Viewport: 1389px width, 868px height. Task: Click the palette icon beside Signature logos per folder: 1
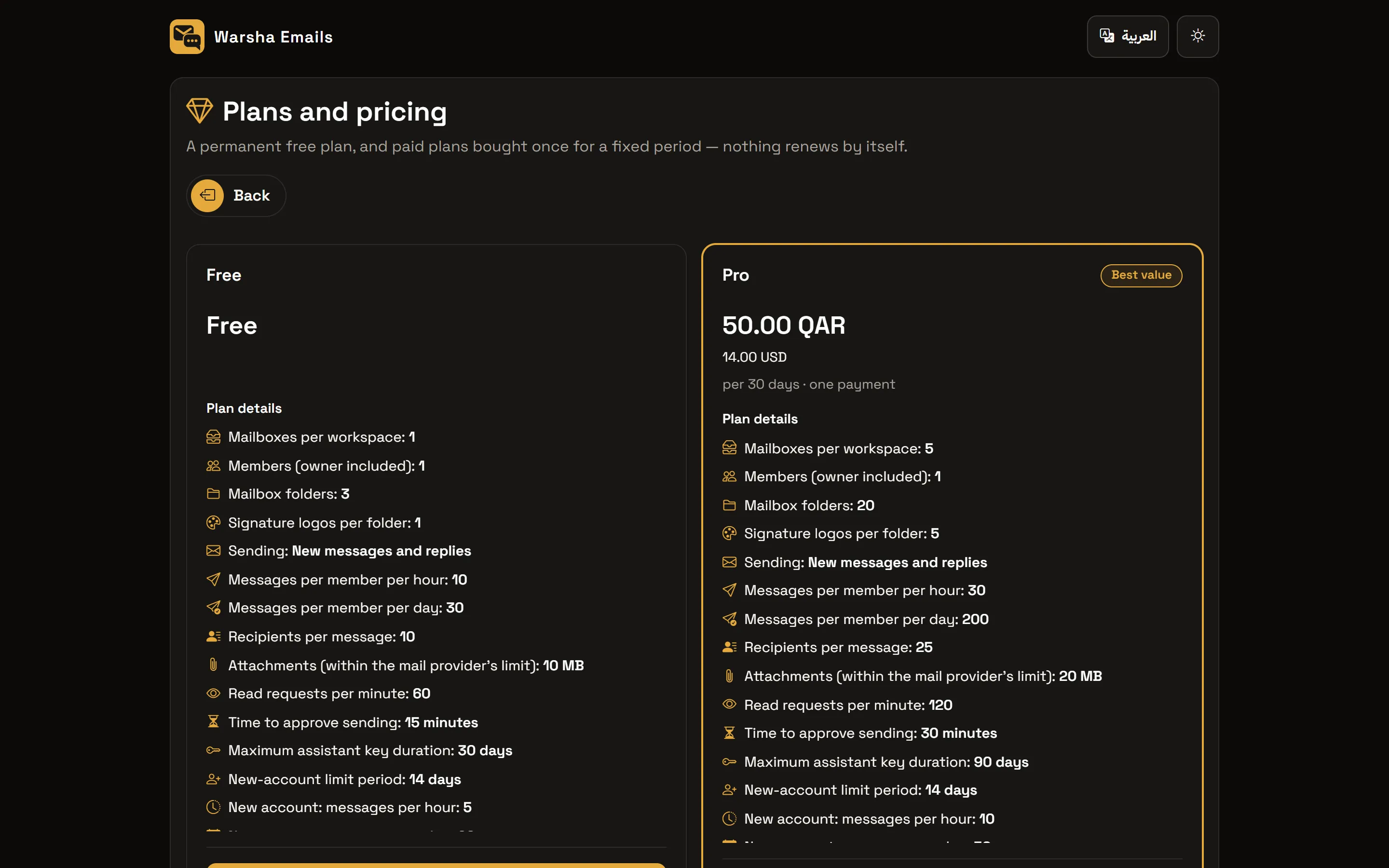pos(213,522)
